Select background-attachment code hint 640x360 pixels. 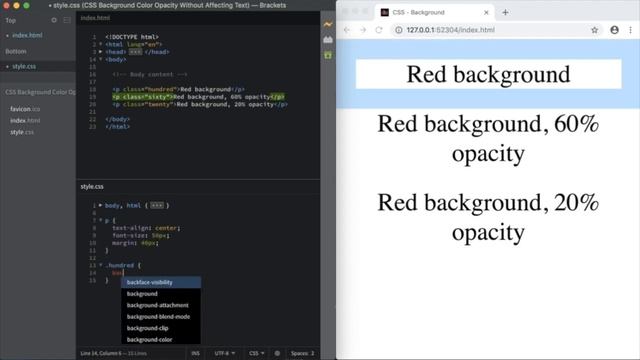tap(161, 305)
